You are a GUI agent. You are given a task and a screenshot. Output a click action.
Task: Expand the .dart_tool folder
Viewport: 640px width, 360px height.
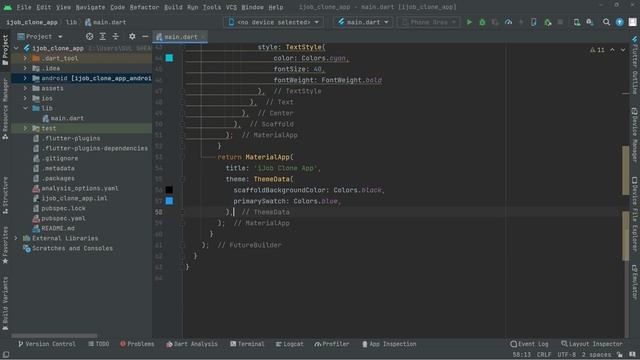(25, 58)
